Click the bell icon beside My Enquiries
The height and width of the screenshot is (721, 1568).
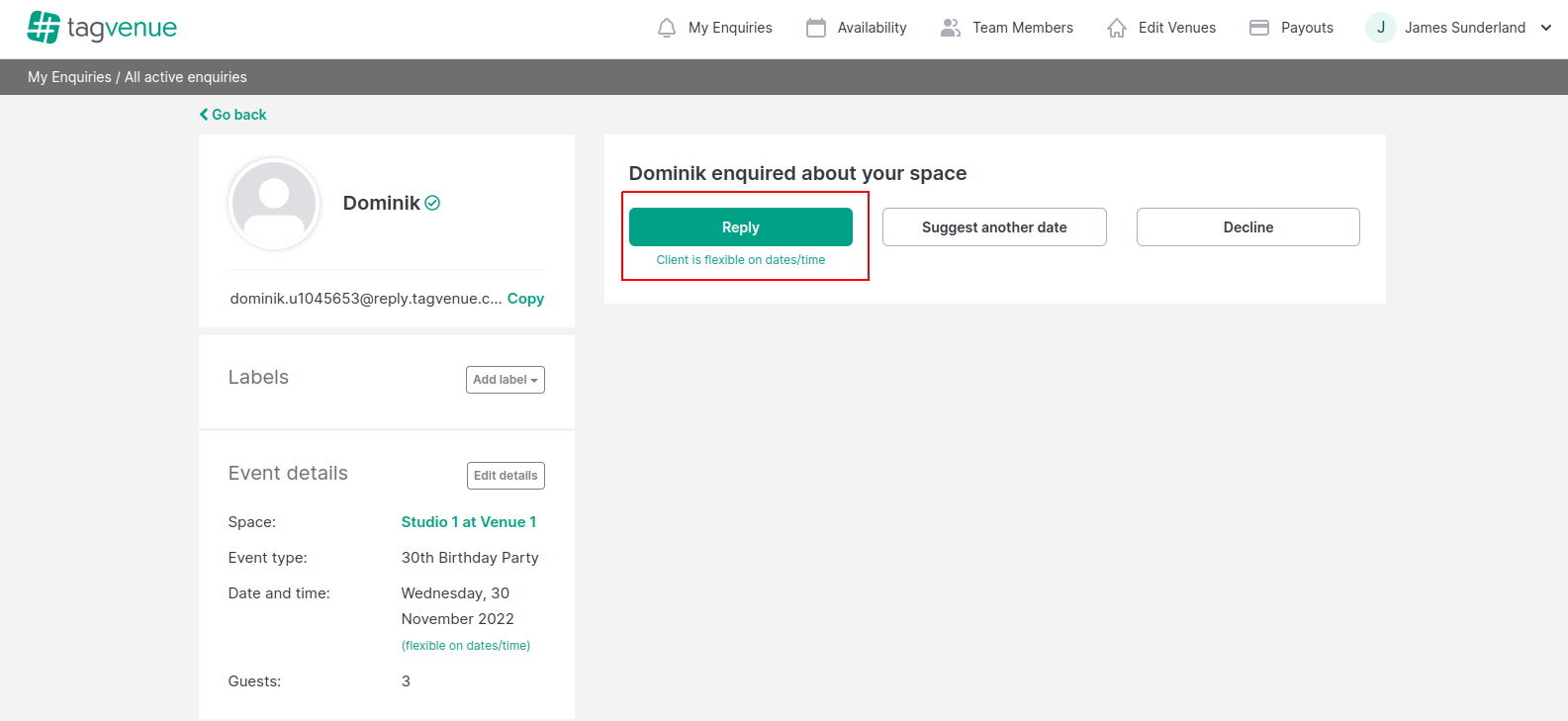(667, 28)
